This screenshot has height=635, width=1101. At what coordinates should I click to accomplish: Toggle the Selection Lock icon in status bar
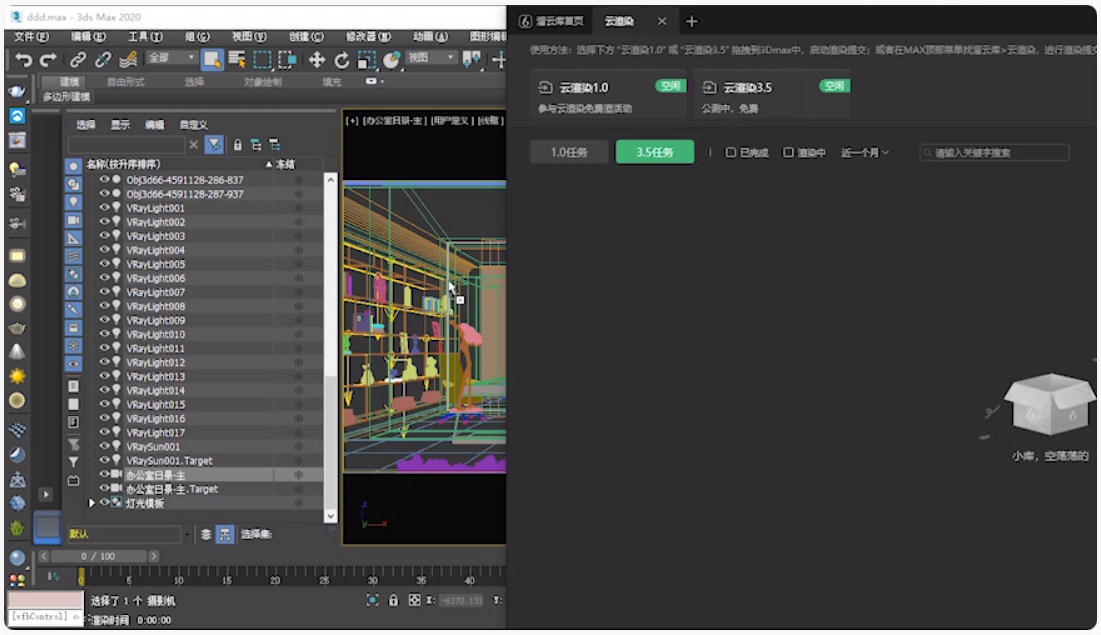393,600
